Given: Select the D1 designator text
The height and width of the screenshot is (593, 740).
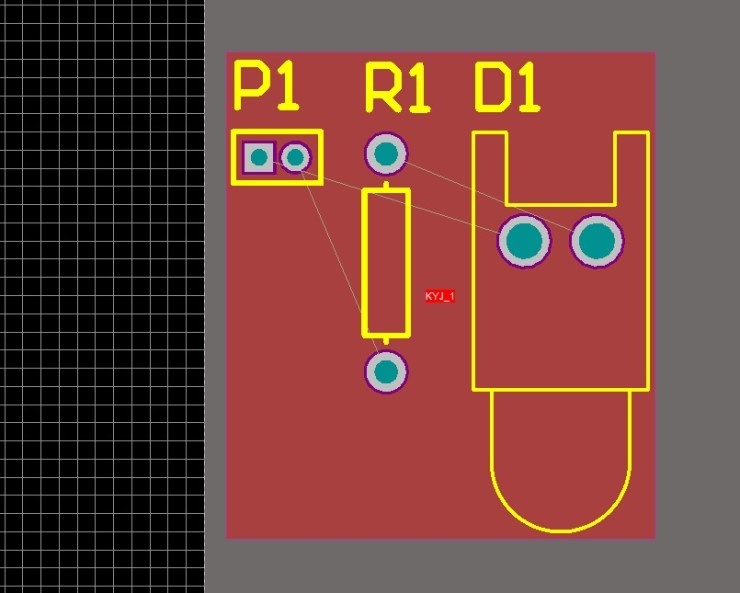Looking at the screenshot, I should pos(507,87).
